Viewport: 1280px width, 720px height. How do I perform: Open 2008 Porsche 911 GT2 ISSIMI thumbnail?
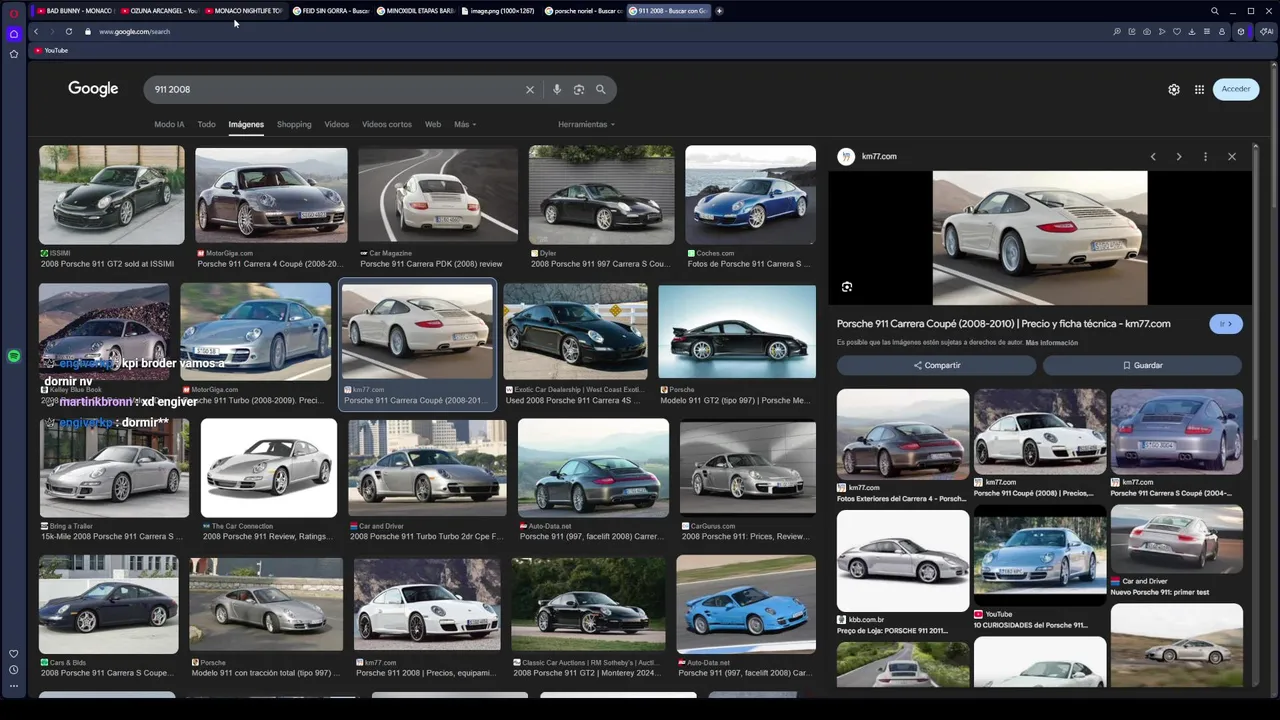coord(111,195)
